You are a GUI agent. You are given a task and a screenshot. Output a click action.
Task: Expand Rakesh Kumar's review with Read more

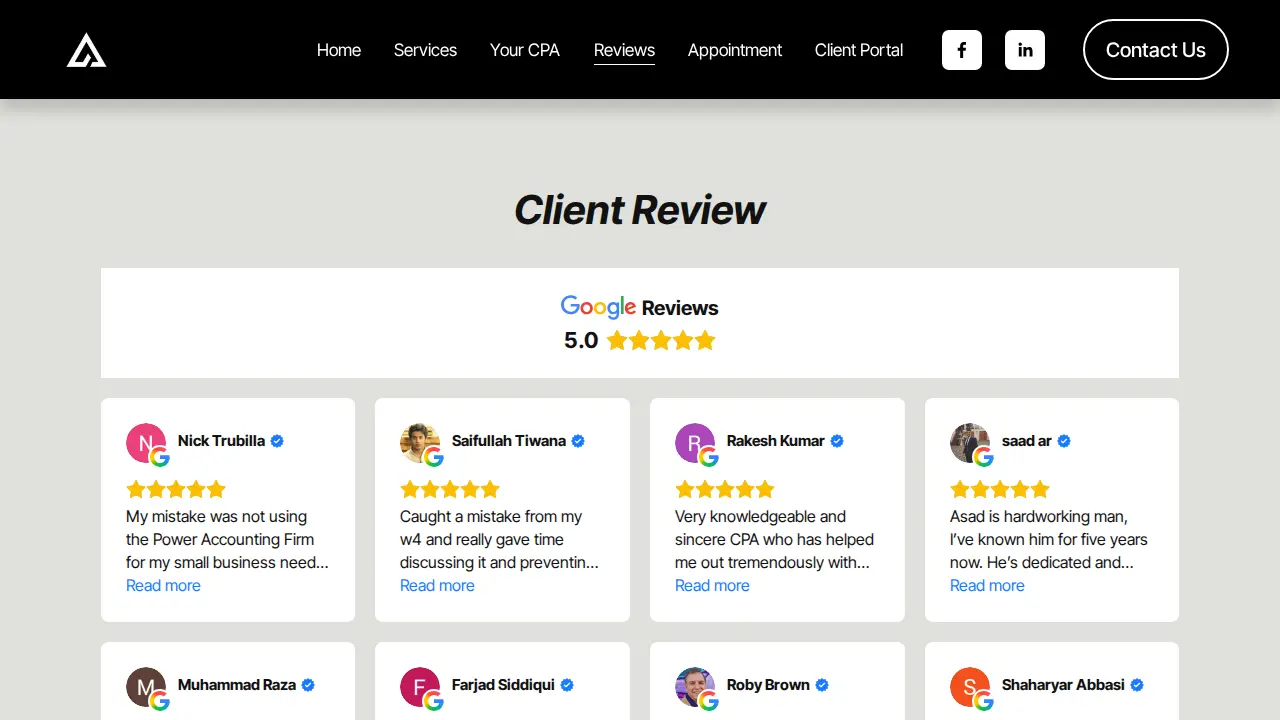tap(712, 586)
